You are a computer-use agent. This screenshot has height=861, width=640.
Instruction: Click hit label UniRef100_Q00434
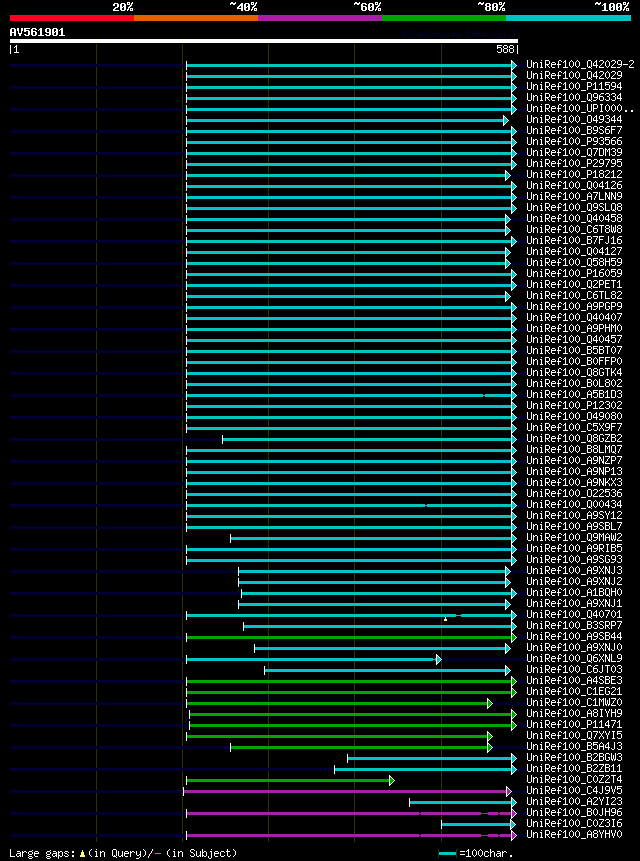point(574,505)
